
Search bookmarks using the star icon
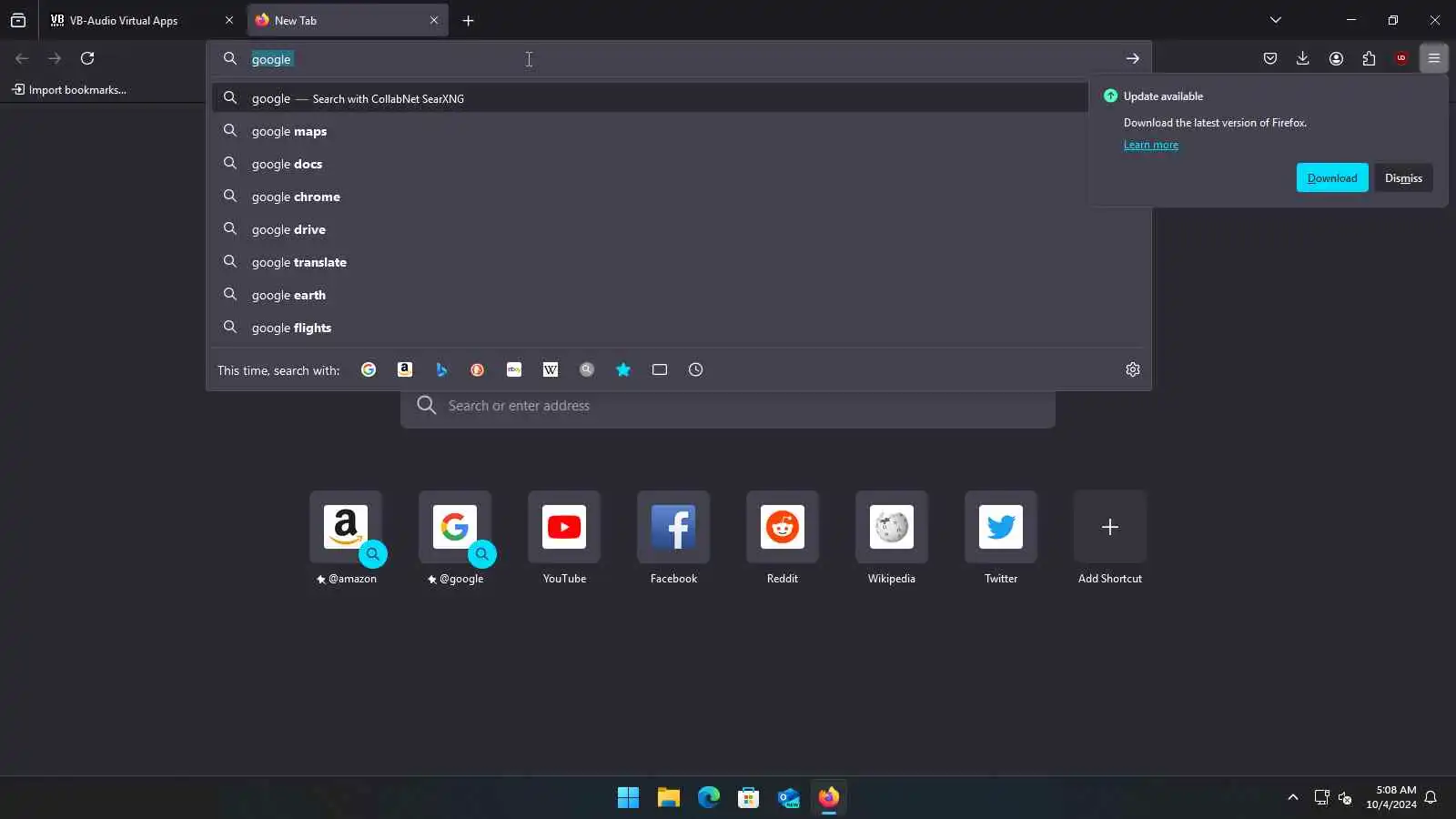click(x=623, y=369)
